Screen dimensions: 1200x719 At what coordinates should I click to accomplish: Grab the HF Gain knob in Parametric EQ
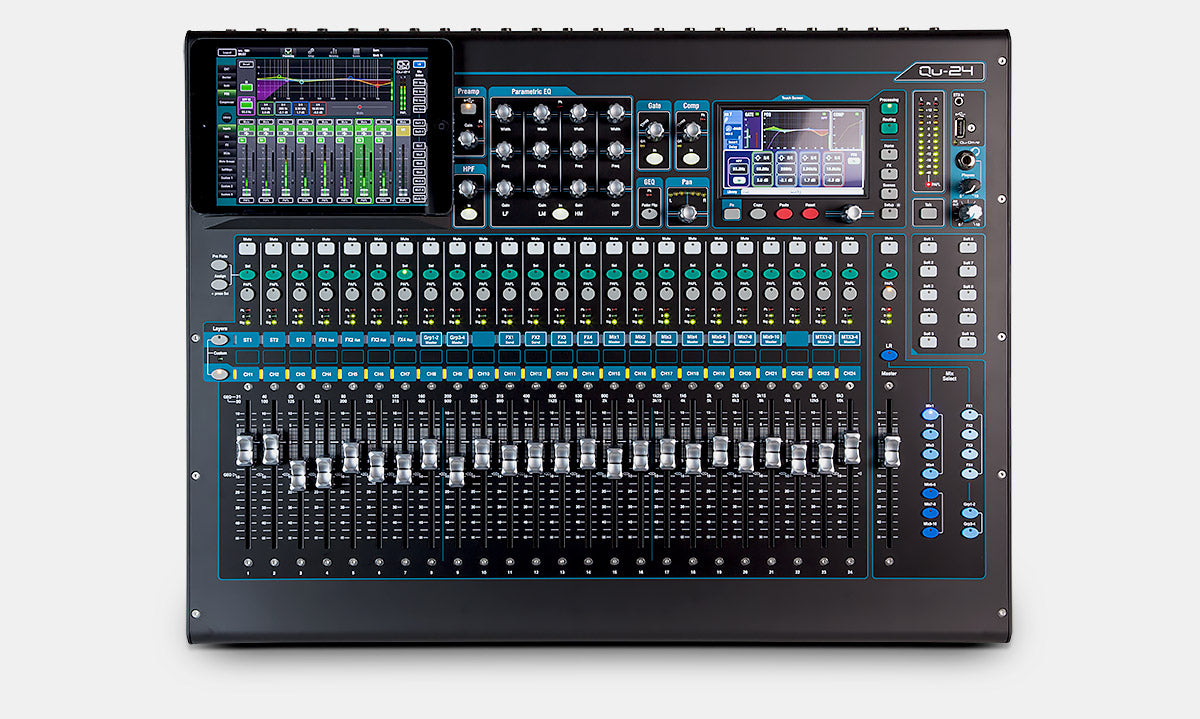[x=616, y=188]
